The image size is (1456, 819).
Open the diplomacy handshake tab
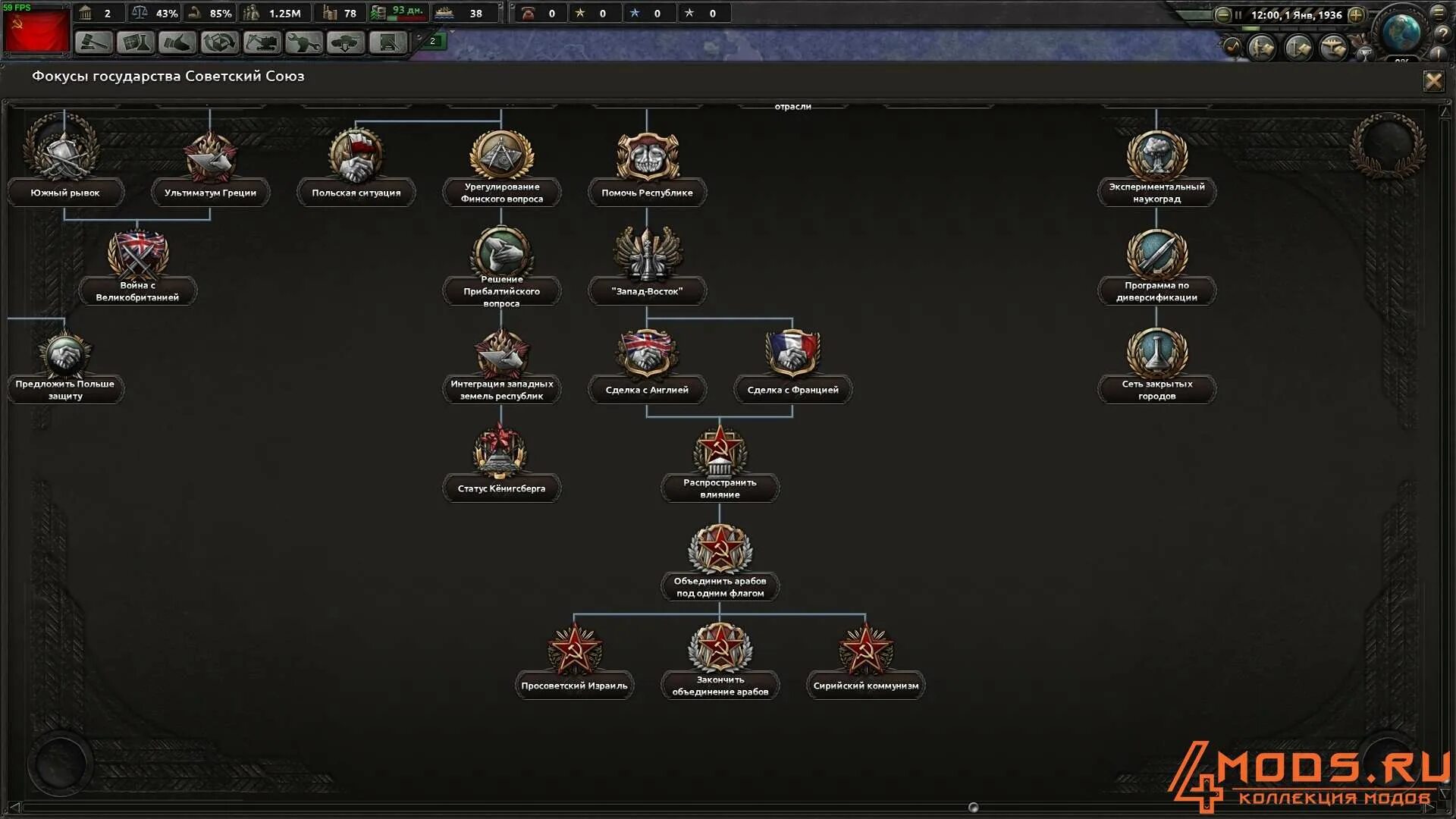tap(177, 42)
